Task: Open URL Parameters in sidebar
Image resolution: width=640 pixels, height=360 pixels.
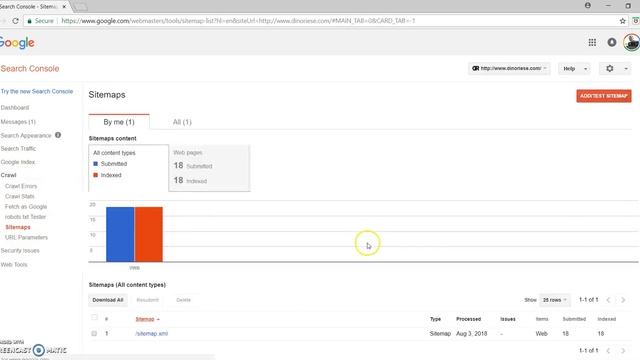Action: pos(26,238)
